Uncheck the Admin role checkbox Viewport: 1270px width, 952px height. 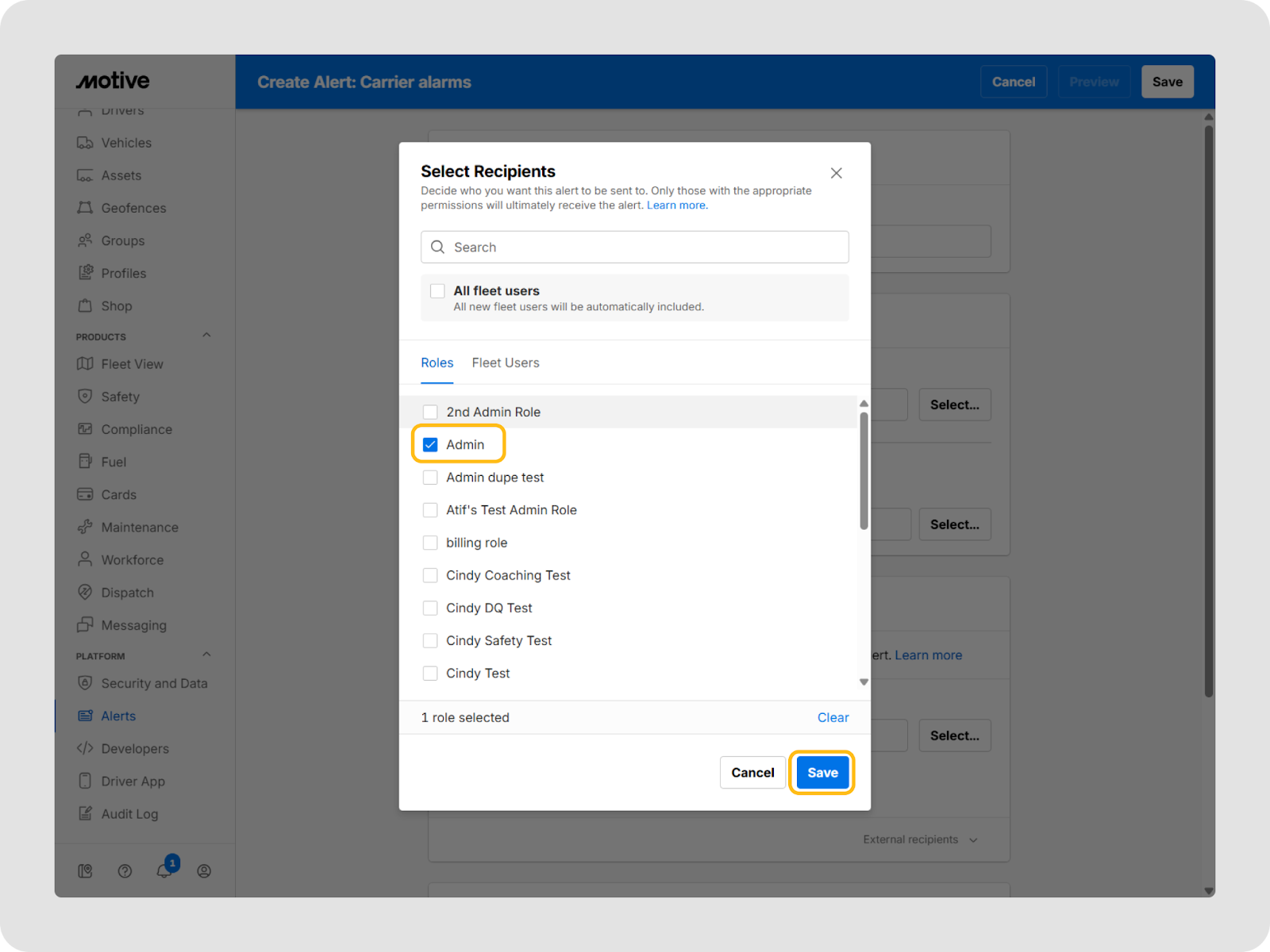pyautogui.click(x=430, y=445)
